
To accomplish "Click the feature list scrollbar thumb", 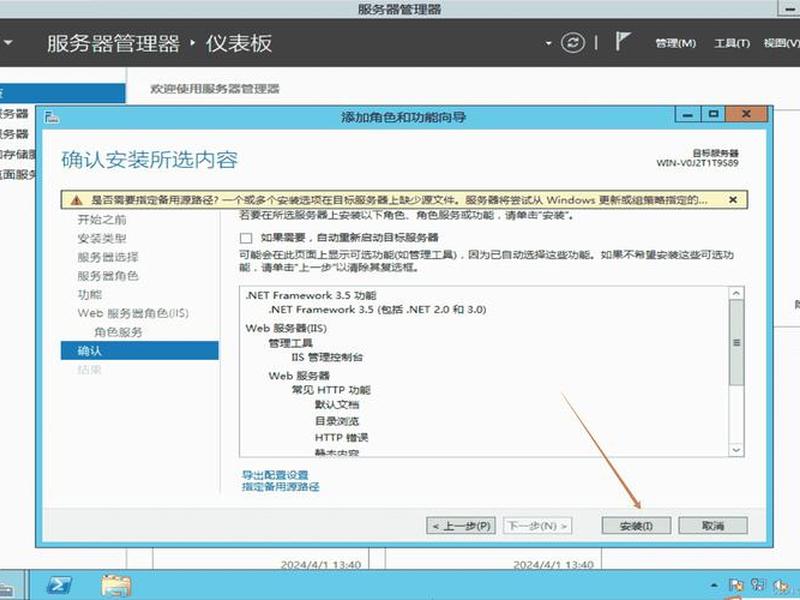I will tap(736, 342).
